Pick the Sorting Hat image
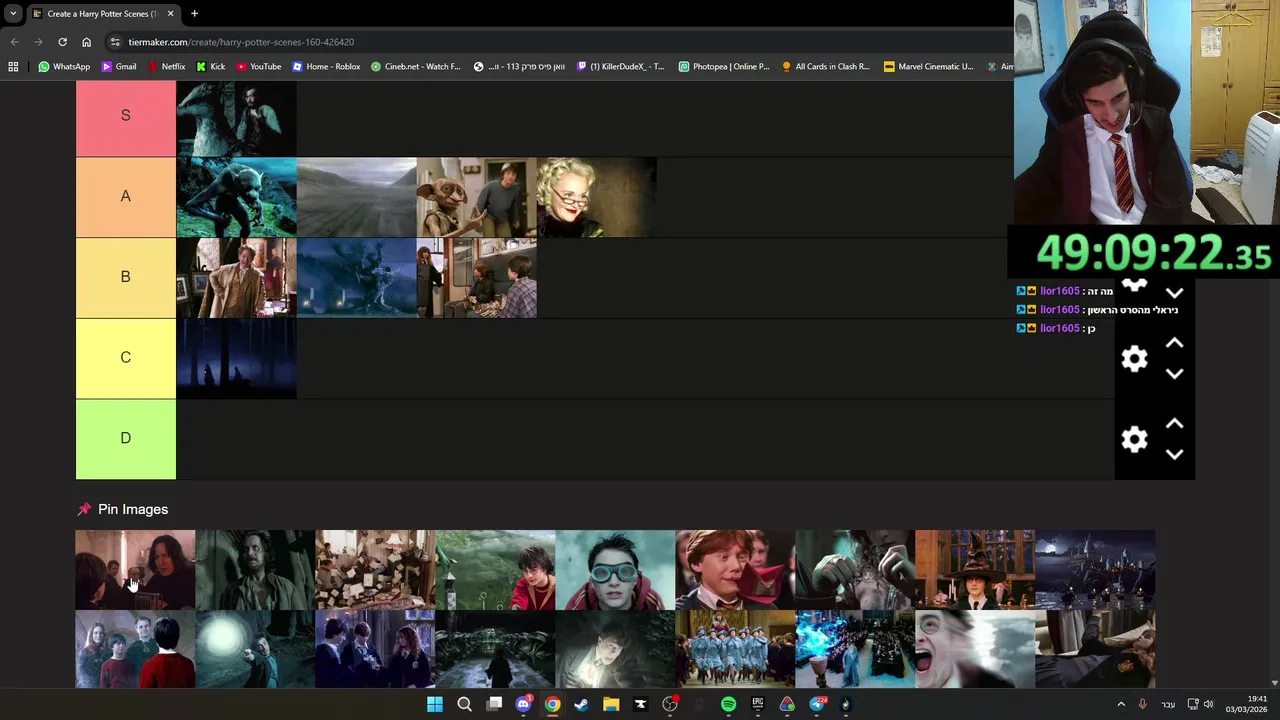The height and width of the screenshot is (720, 1280). click(x=975, y=569)
